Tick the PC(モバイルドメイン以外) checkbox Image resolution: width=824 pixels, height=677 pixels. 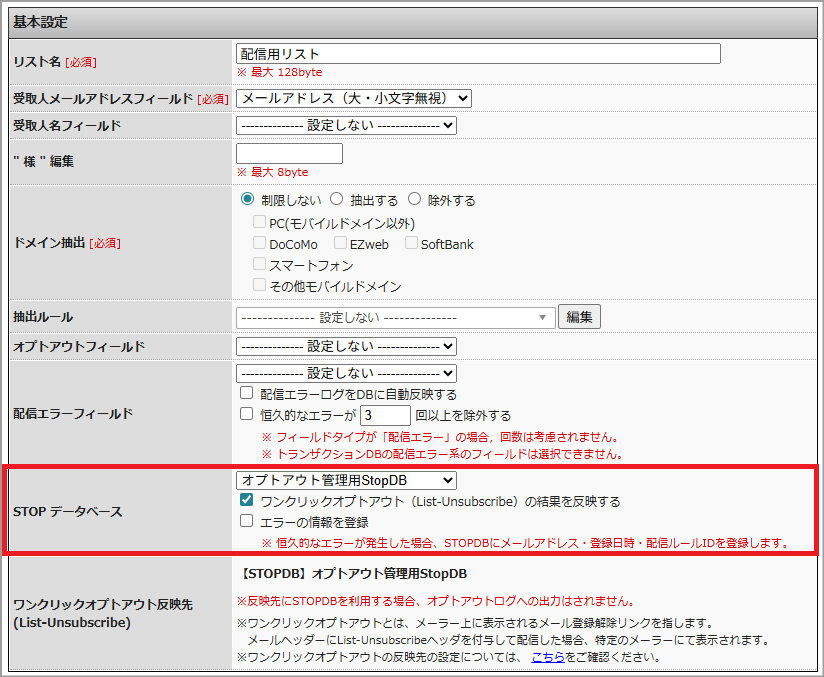click(260, 223)
